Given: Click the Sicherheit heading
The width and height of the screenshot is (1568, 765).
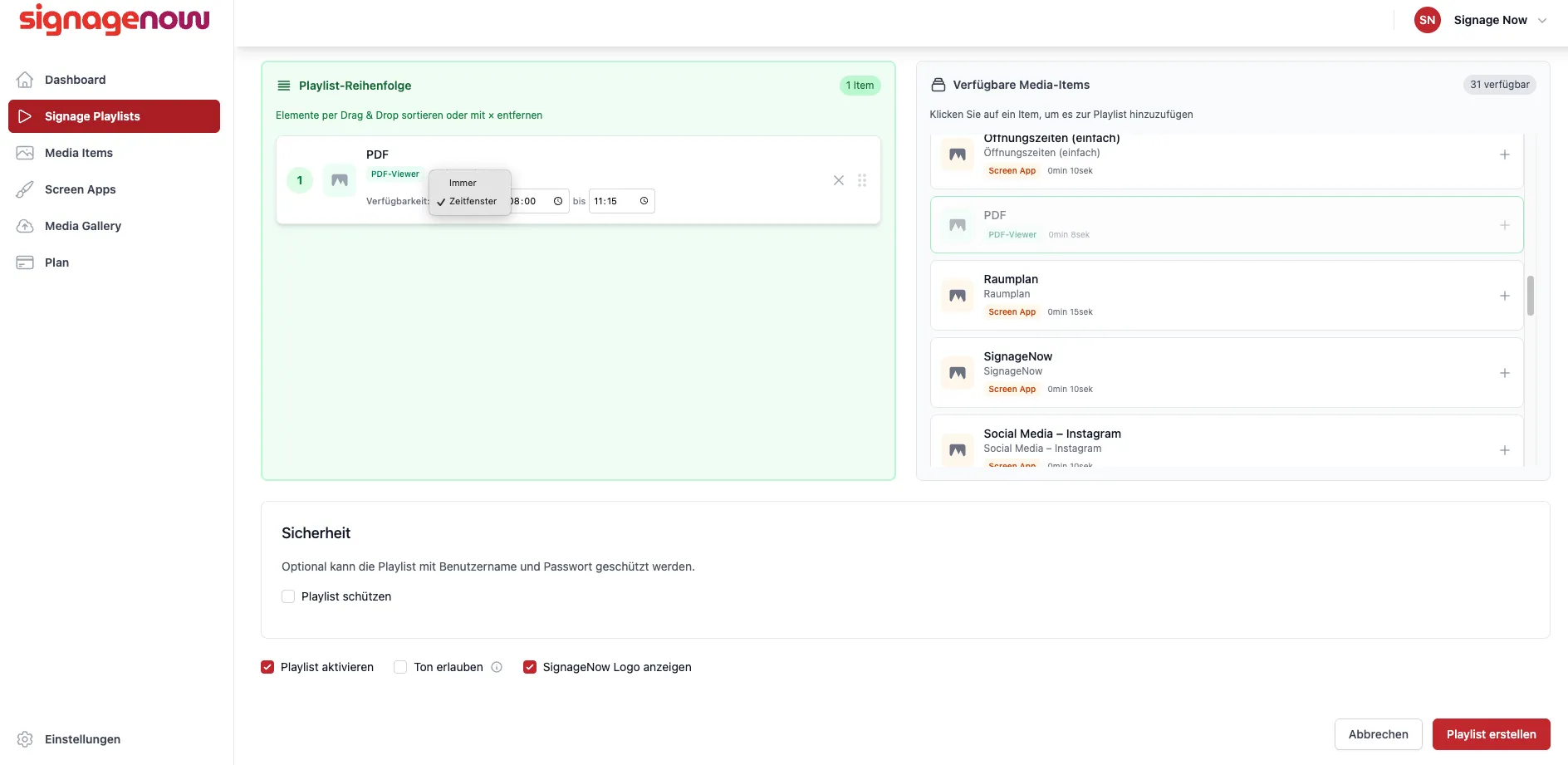Looking at the screenshot, I should click(x=316, y=533).
